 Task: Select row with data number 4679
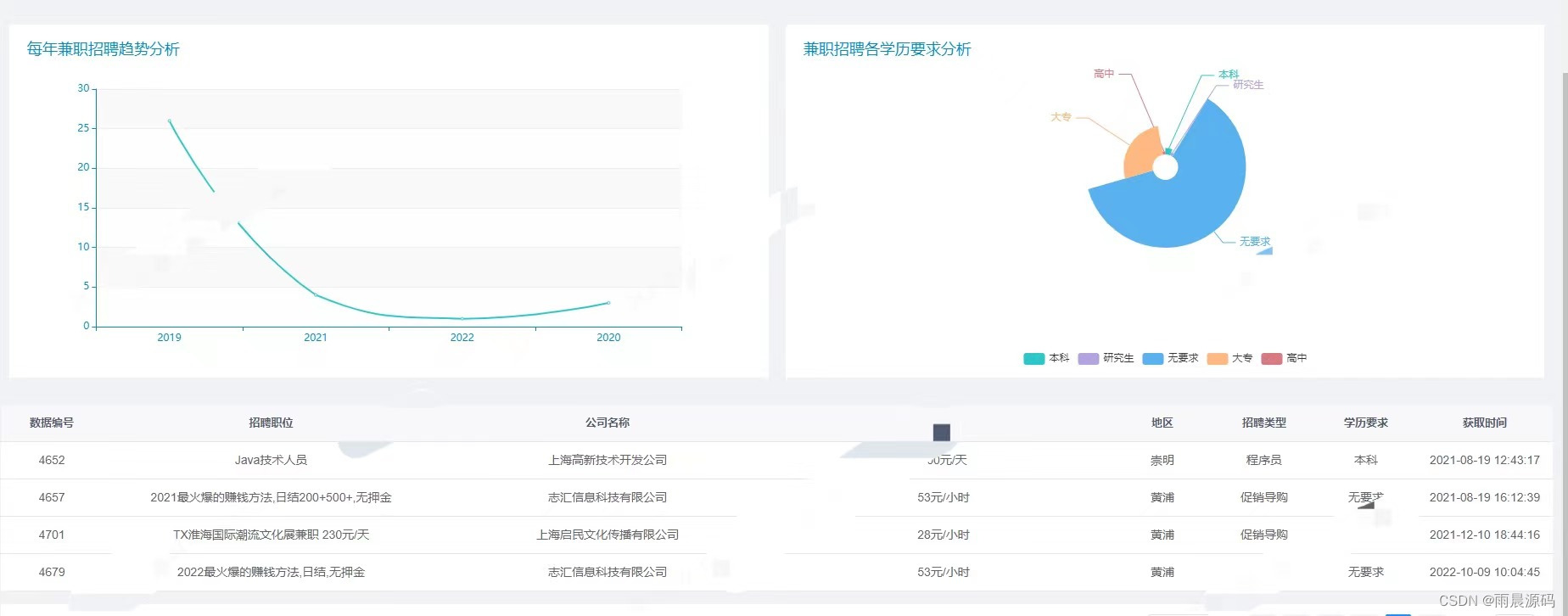[776, 572]
